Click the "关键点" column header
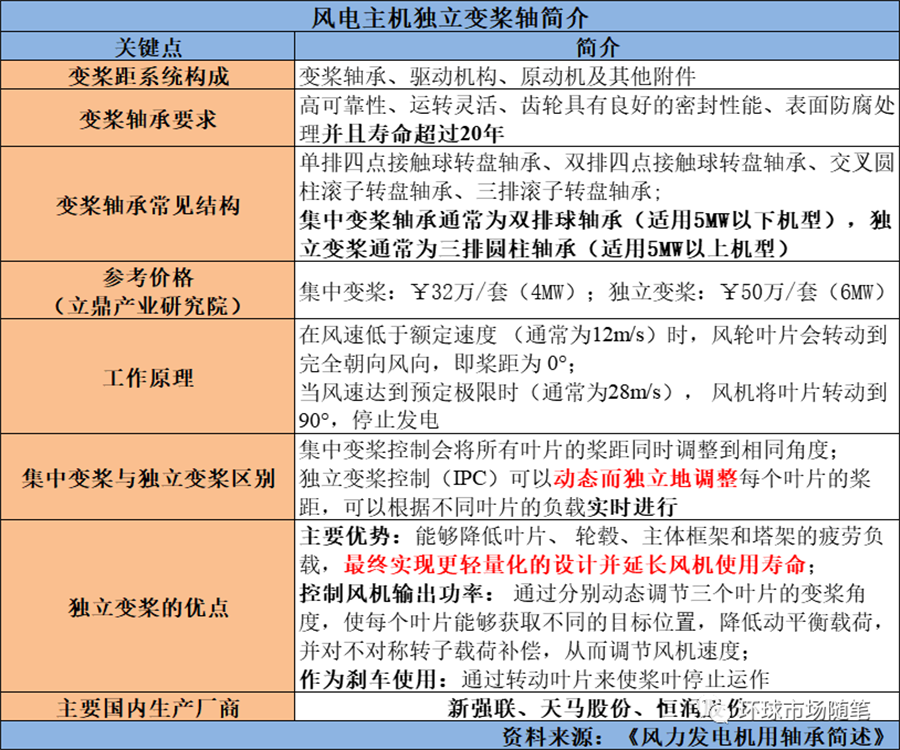 [148, 46]
